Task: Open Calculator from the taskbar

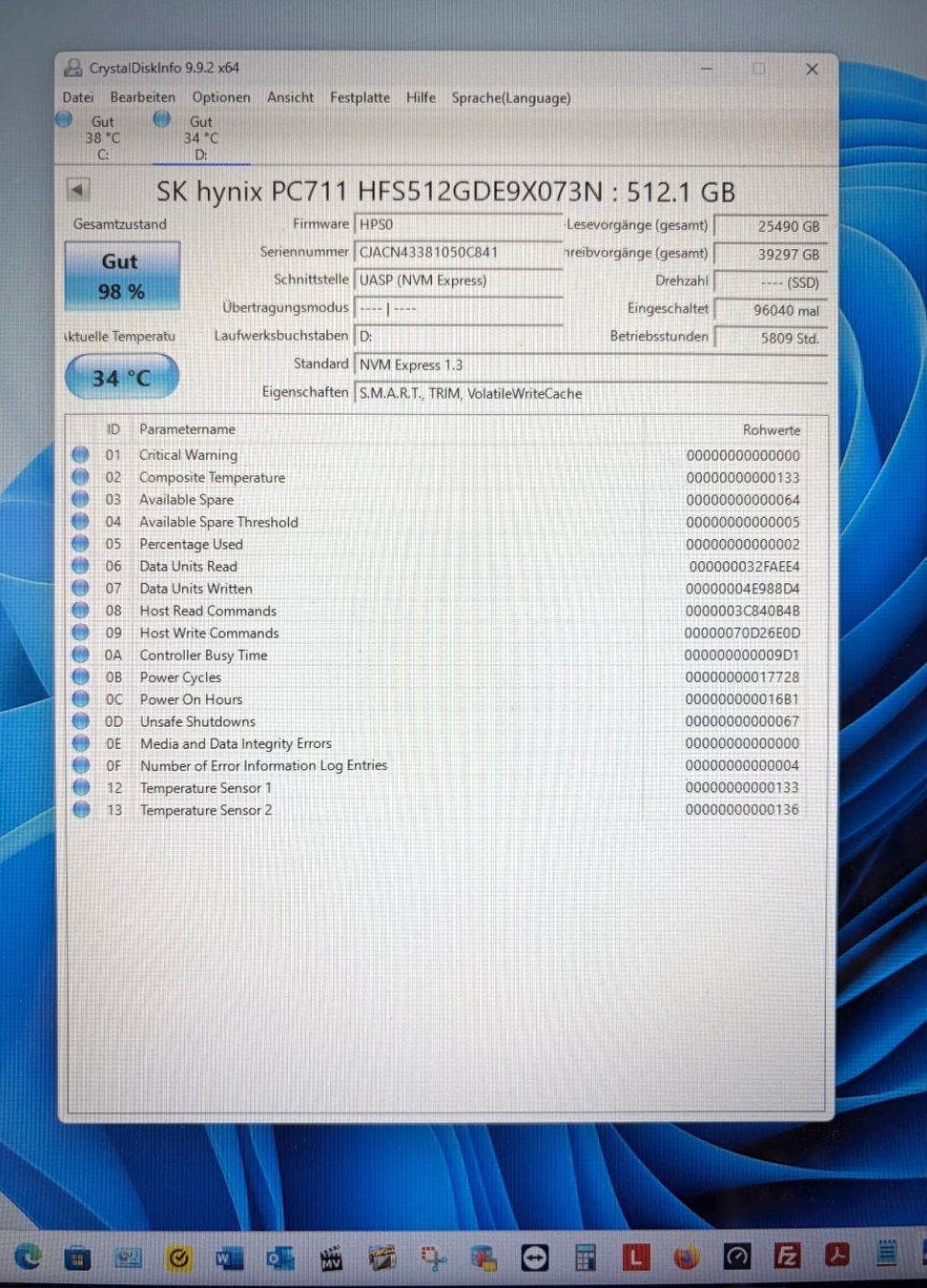Action: 585,1258
